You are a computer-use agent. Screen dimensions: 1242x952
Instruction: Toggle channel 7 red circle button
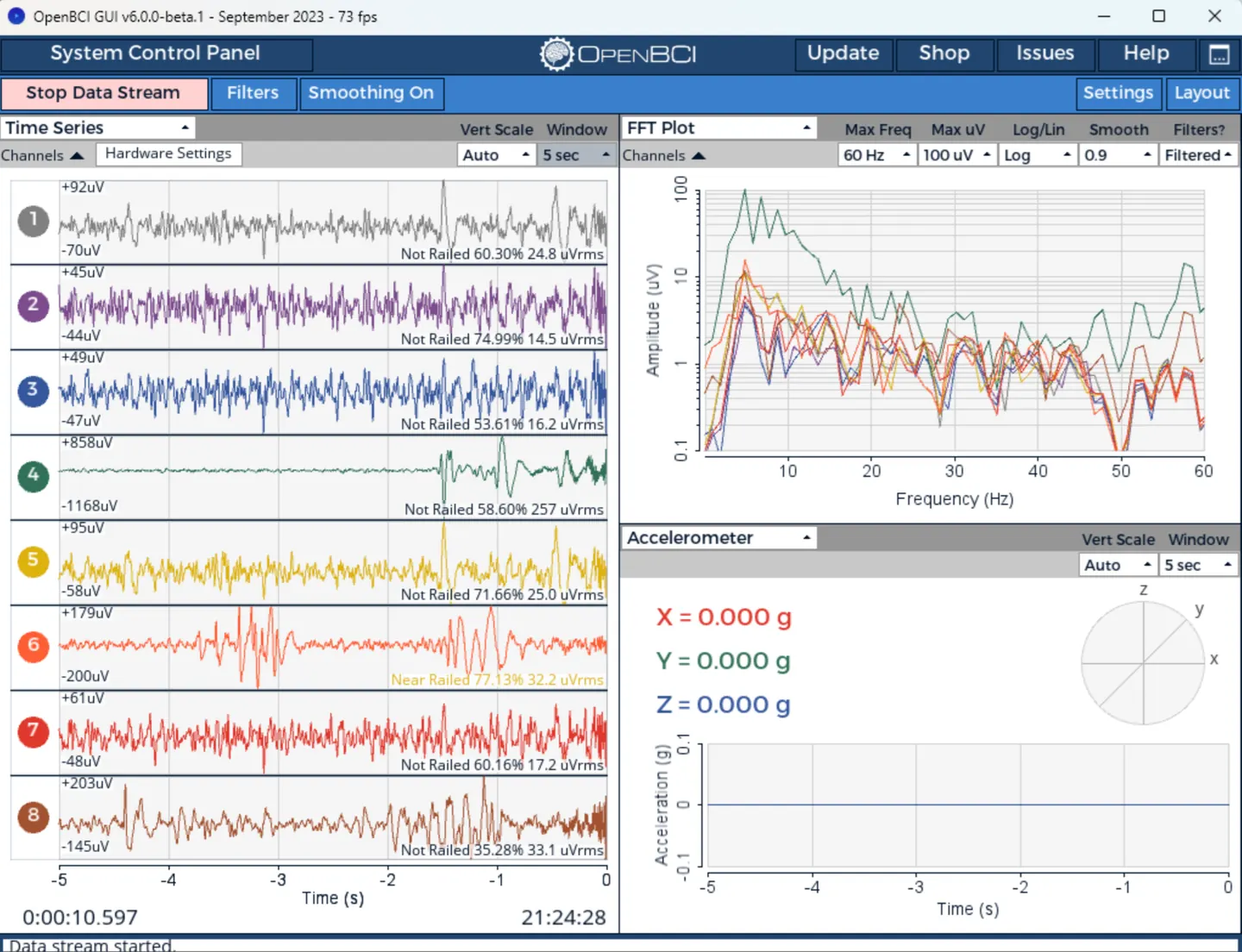(x=34, y=731)
